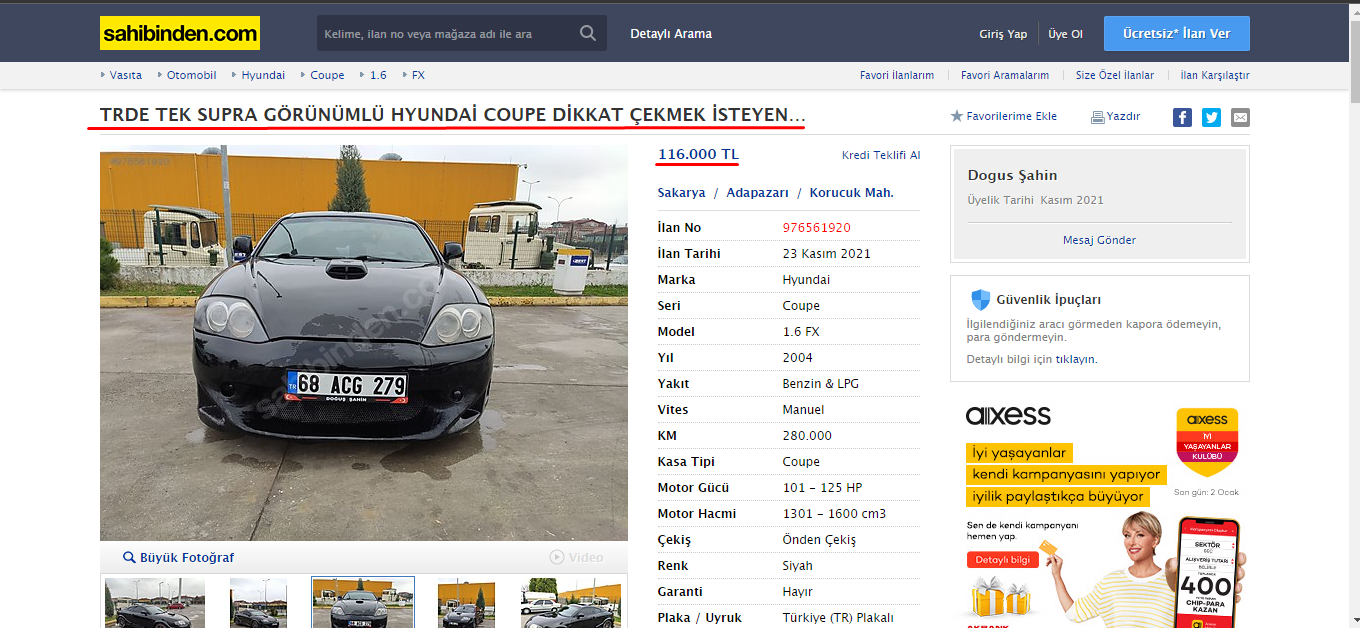Click the year value 2004
Viewport: 1360px width, 628px height.
(x=797, y=358)
